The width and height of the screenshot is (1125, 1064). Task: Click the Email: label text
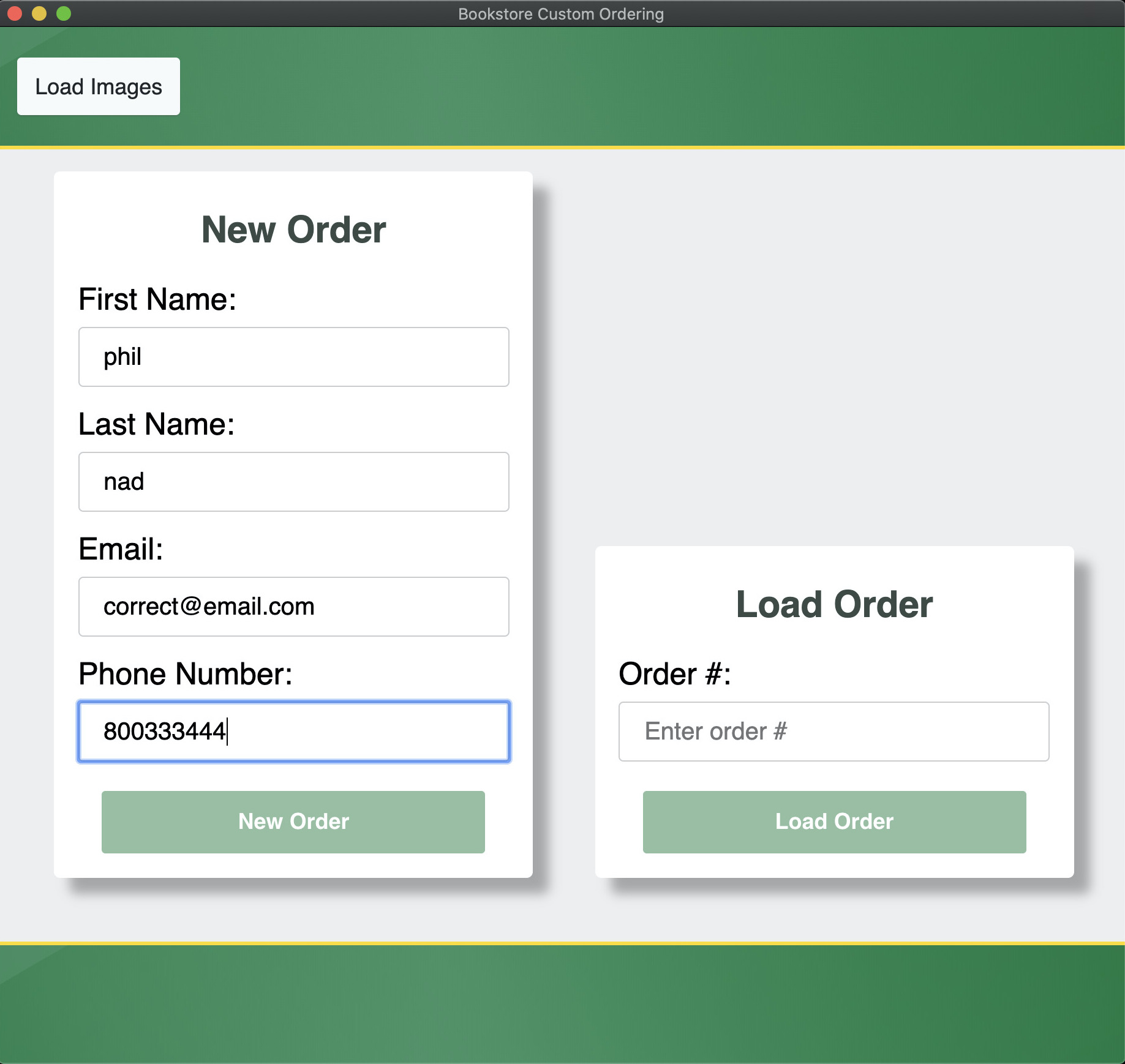tap(121, 549)
